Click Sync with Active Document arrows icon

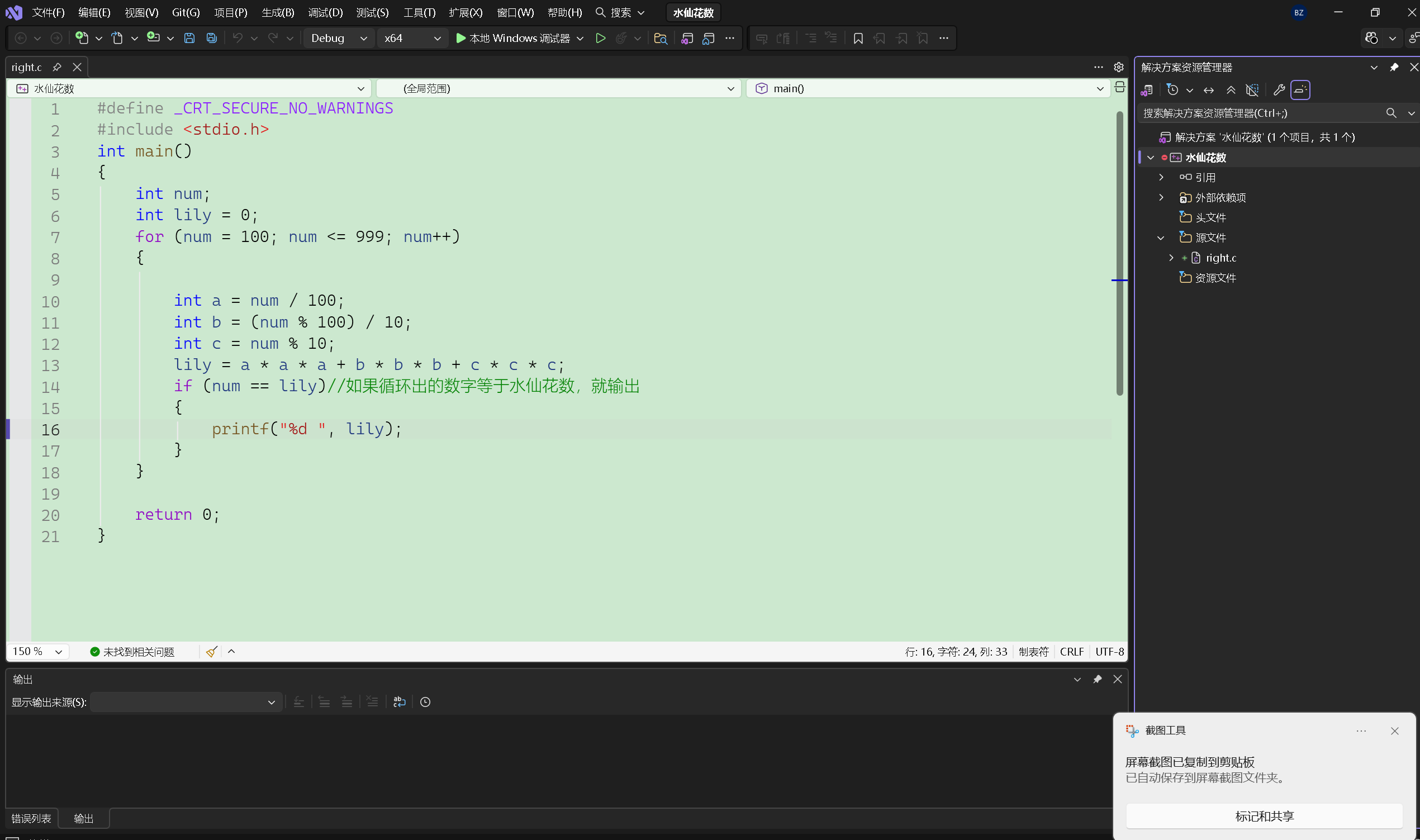[1209, 89]
